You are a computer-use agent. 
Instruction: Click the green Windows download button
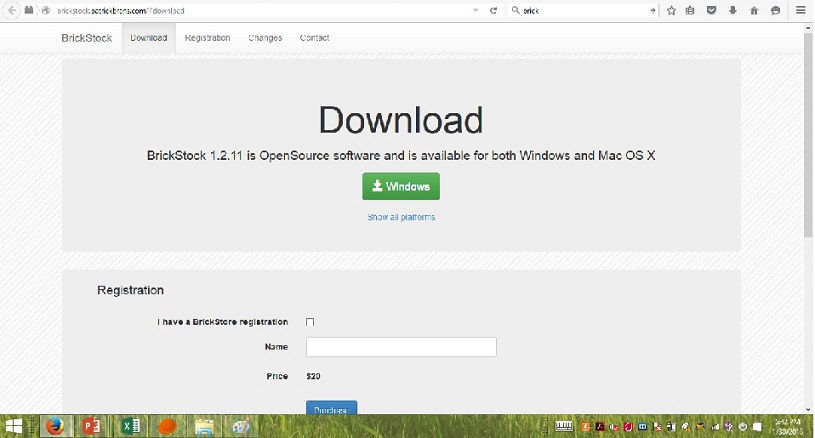pyautogui.click(x=401, y=187)
